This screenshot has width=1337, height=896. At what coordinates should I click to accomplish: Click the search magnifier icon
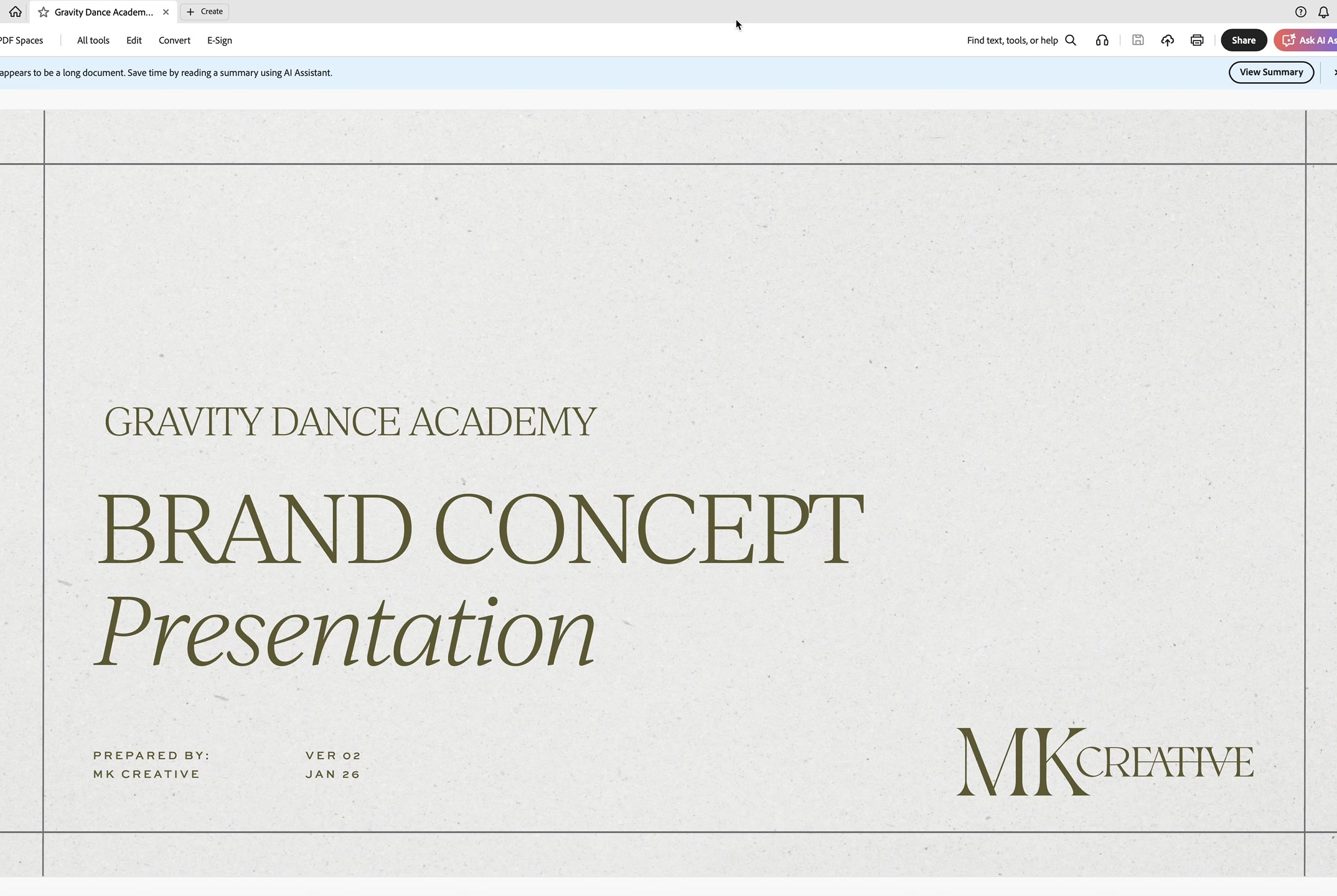click(1071, 40)
